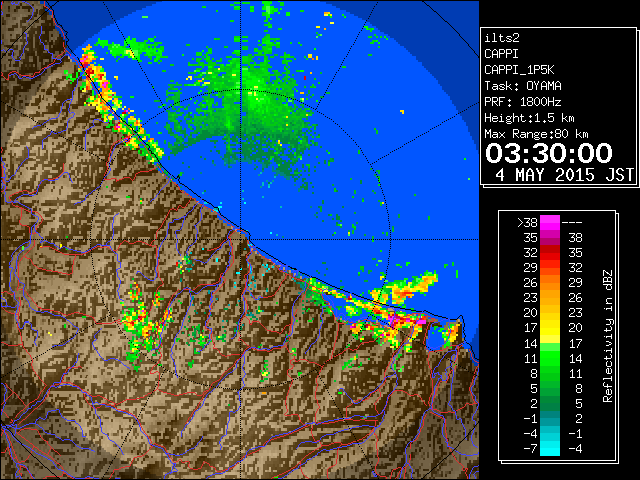Select the "Max Range:80 km" text
This screenshot has height=480, width=640.
(x=536, y=134)
